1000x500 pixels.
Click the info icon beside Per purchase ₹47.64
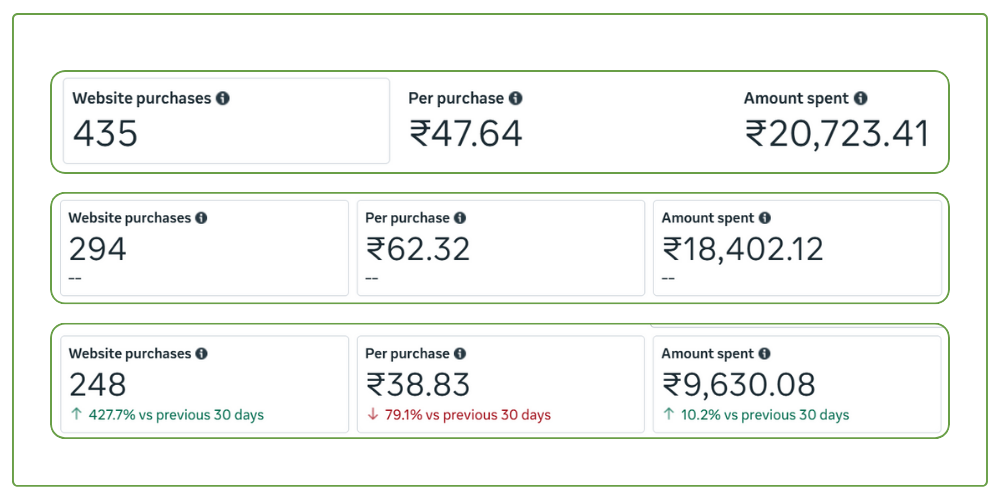(x=515, y=99)
